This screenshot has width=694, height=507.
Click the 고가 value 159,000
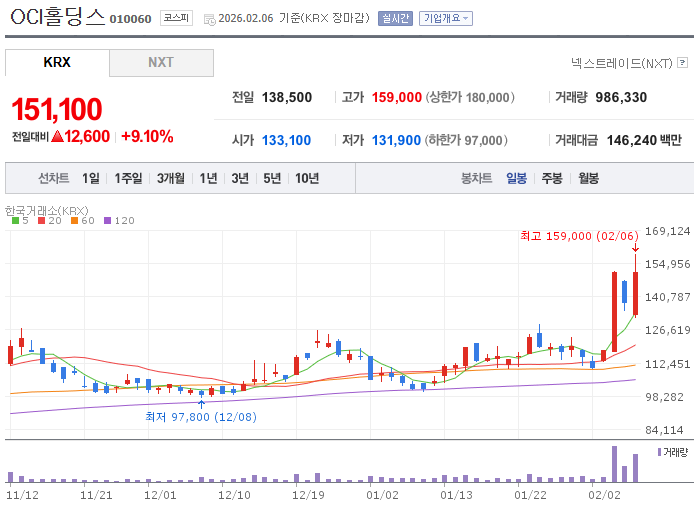coord(397,97)
